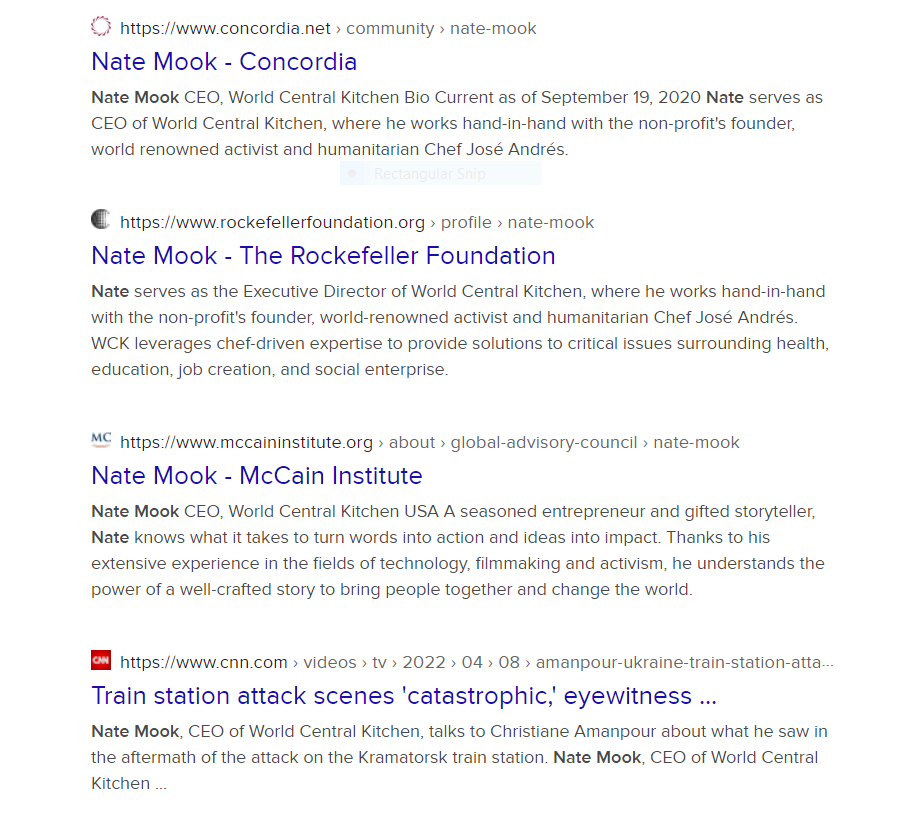This screenshot has height=815, width=917.
Task: Click the mccaininstitute.org URL breadcrumb
Action: tap(429, 443)
